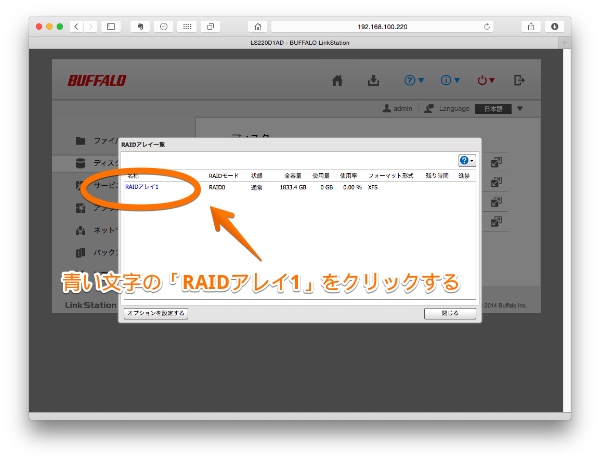Click the round extension icon beside the hand icon

tap(164, 26)
